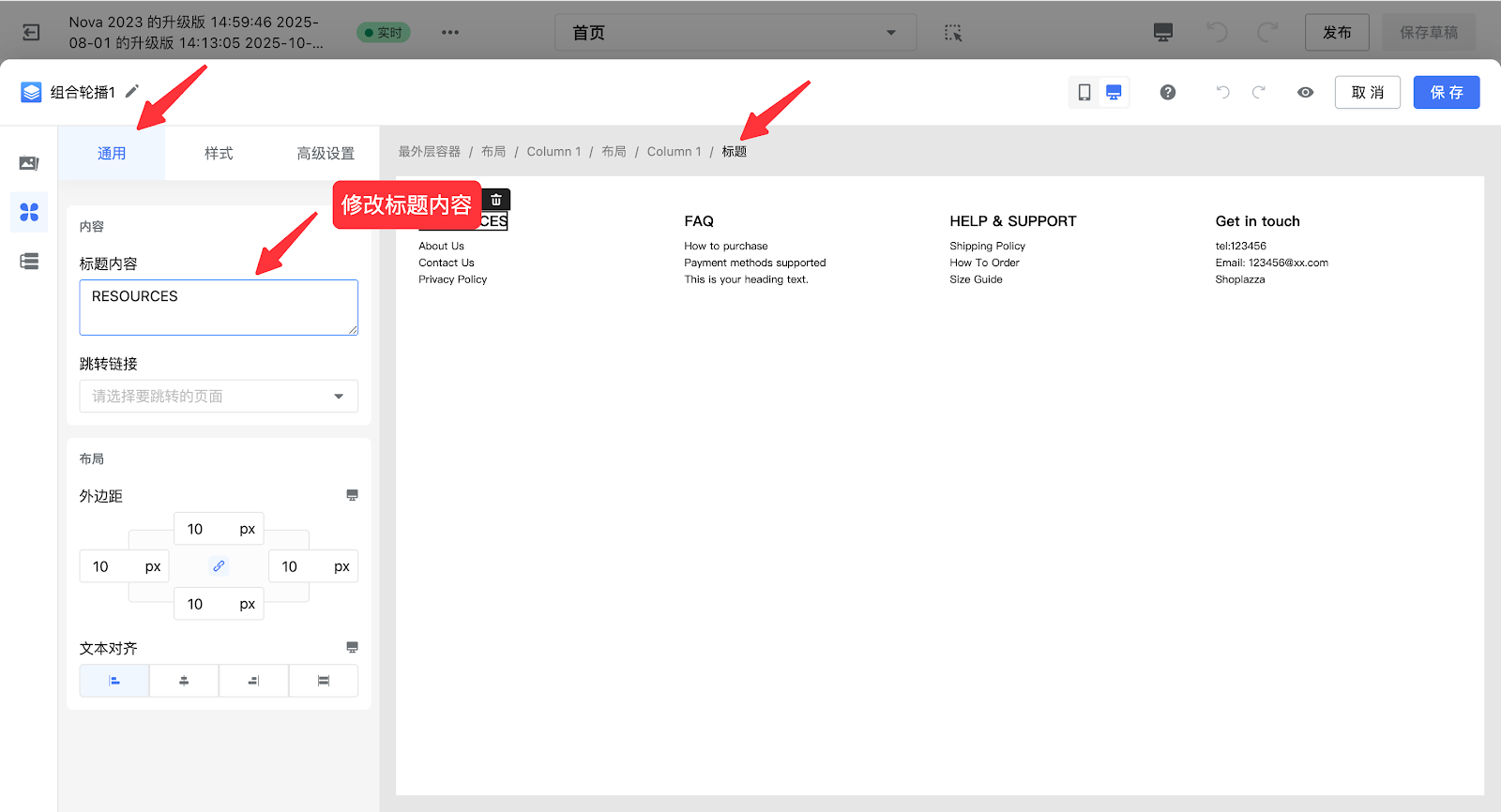Viewport: 1501px width, 812px height.
Task: Click the 标题内容 text field
Action: coord(219,308)
